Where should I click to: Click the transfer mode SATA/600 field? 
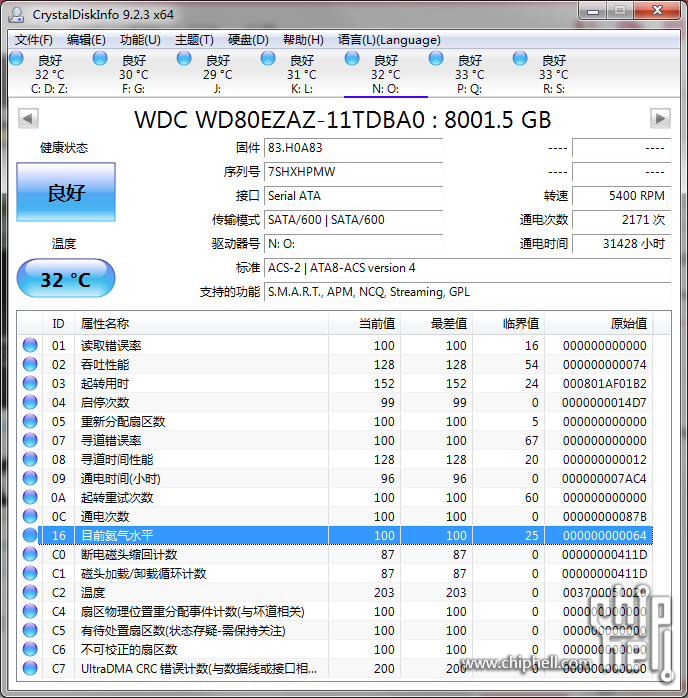point(354,220)
